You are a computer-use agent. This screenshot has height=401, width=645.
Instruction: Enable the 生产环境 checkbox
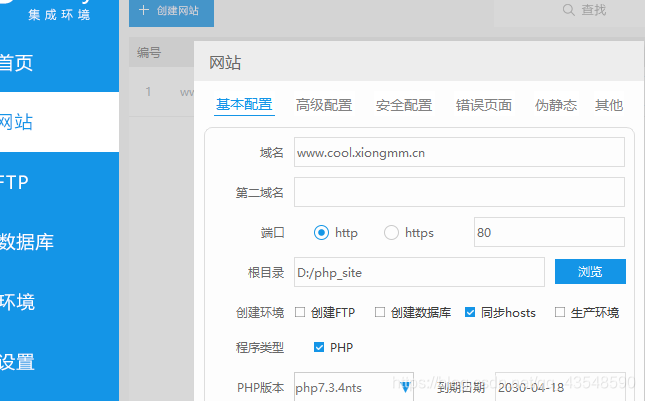click(560, 312)
